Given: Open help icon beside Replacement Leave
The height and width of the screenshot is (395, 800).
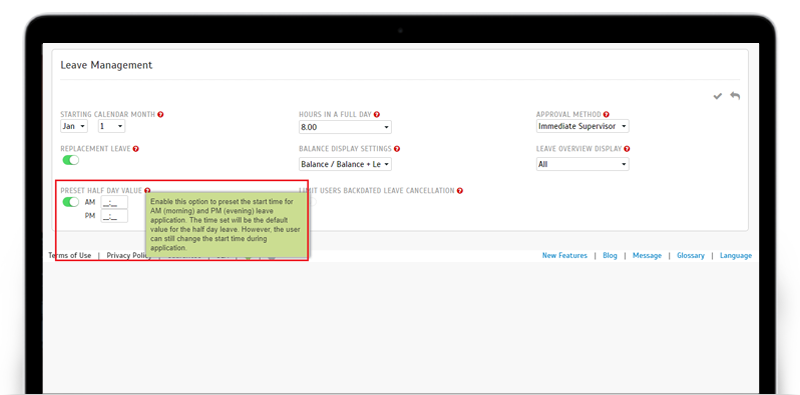Looking at the screenshot, I should (x=136, y=149).
